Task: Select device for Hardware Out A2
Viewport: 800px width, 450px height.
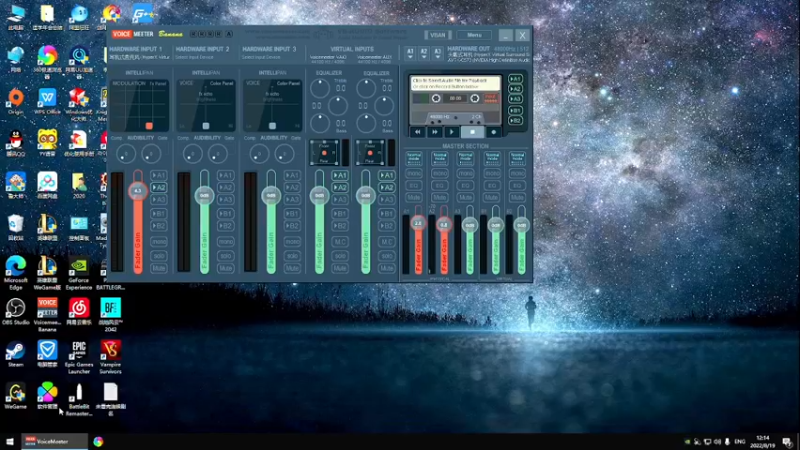Action: (x=423, y=53)
